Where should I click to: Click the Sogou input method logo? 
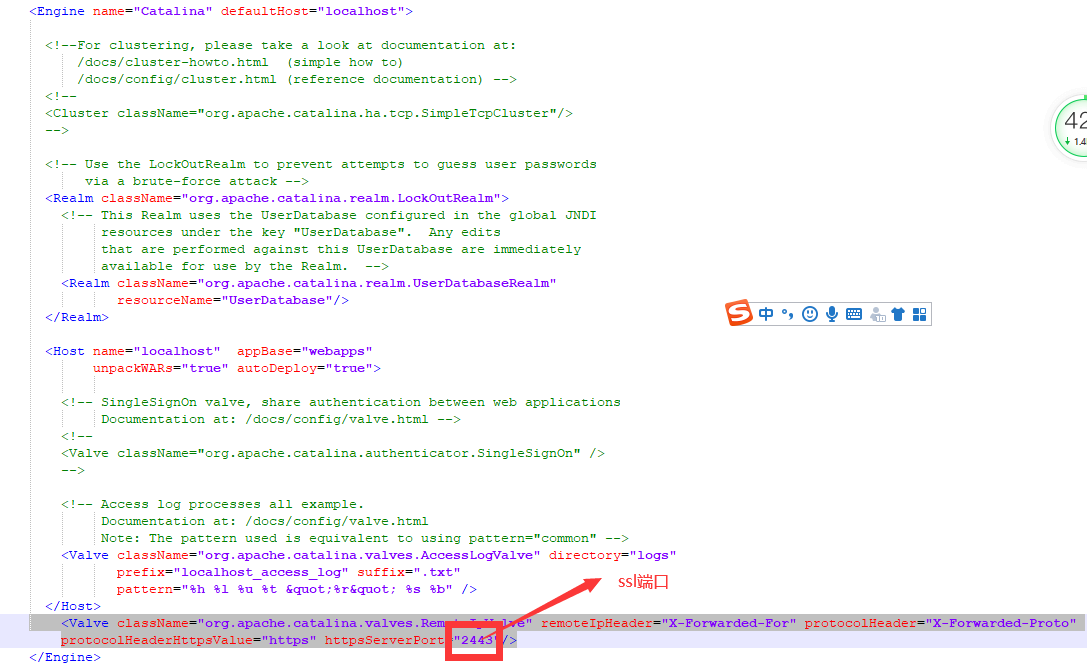click(x=740, y=313)
